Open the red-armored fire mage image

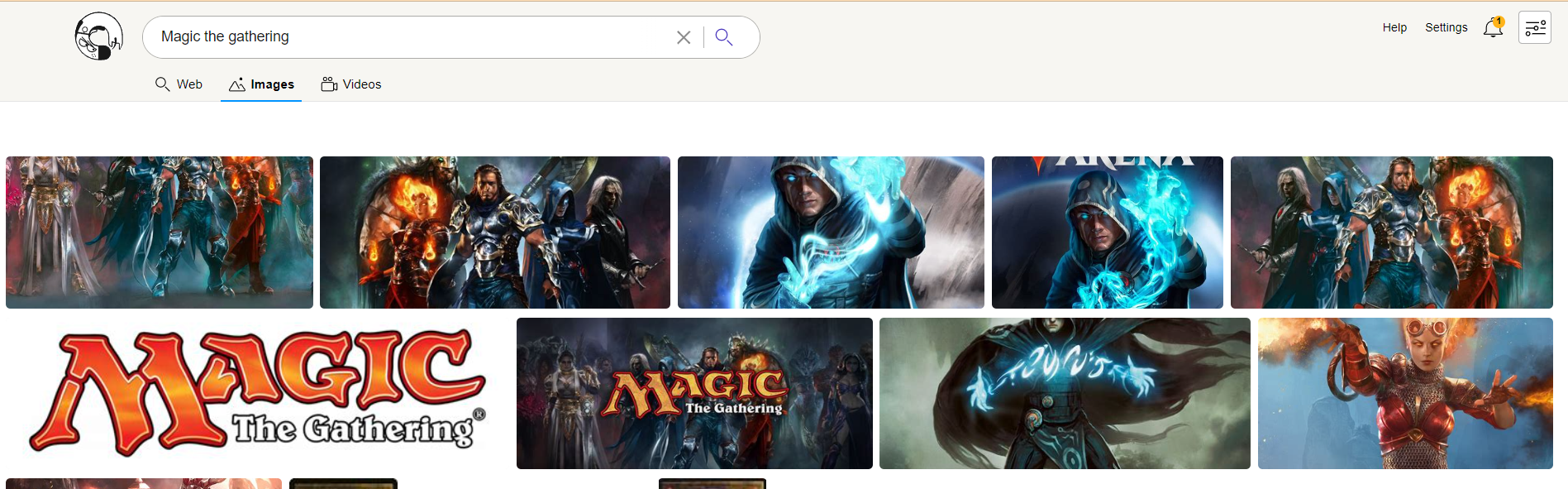click(1405, 393)
